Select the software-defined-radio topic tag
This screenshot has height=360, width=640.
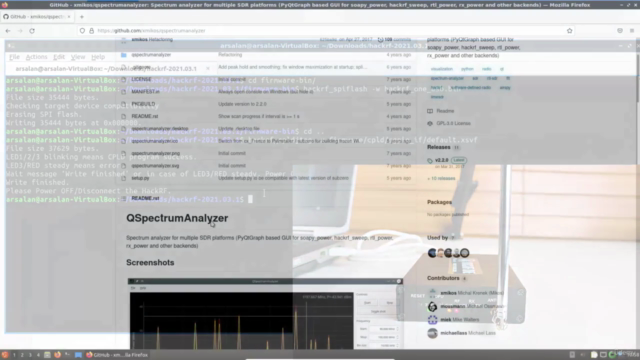471,87
